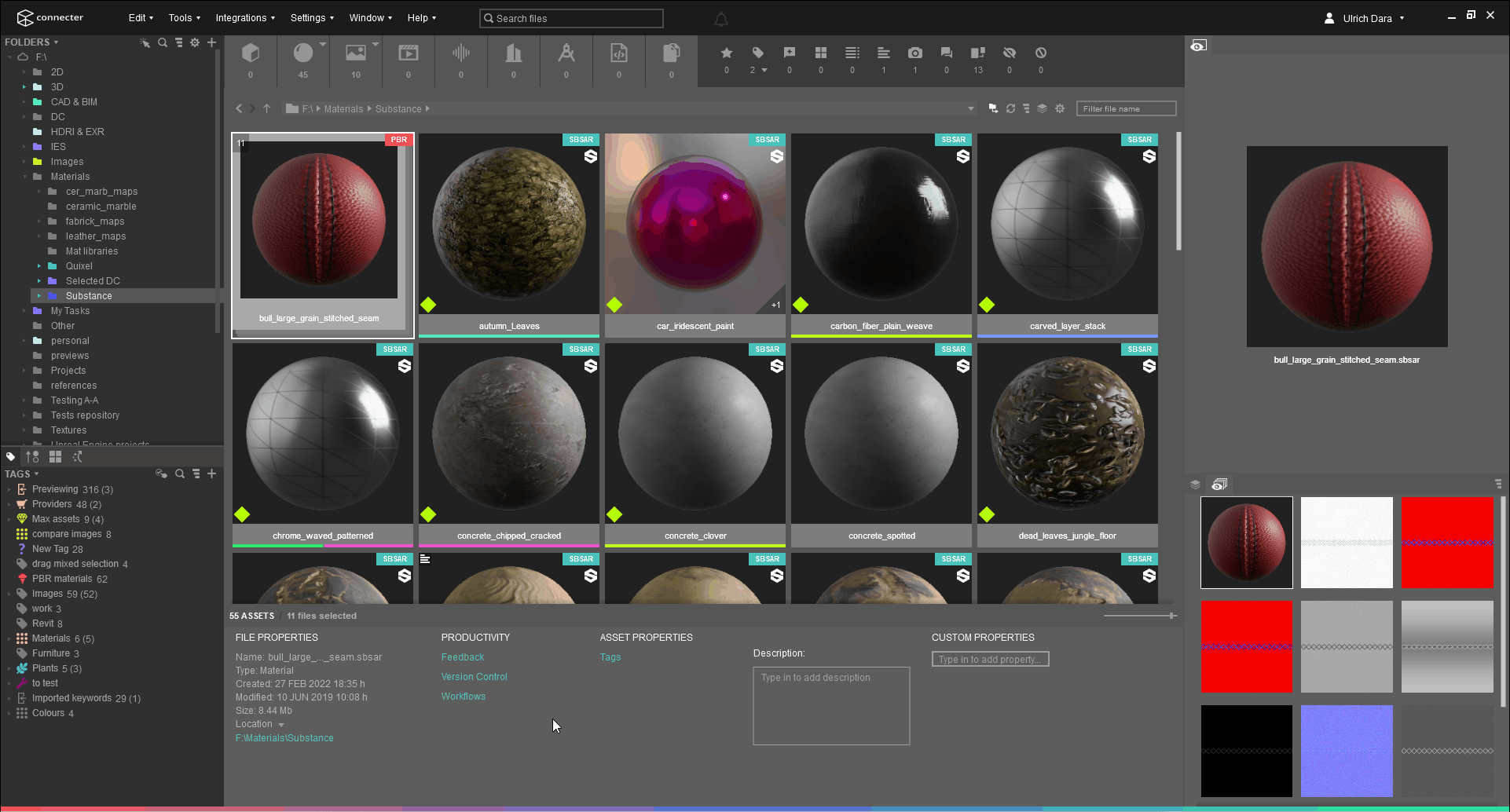Search tags with magnifier icon
This screenshot has height=812, width=1510.
[x=180, y=474]
